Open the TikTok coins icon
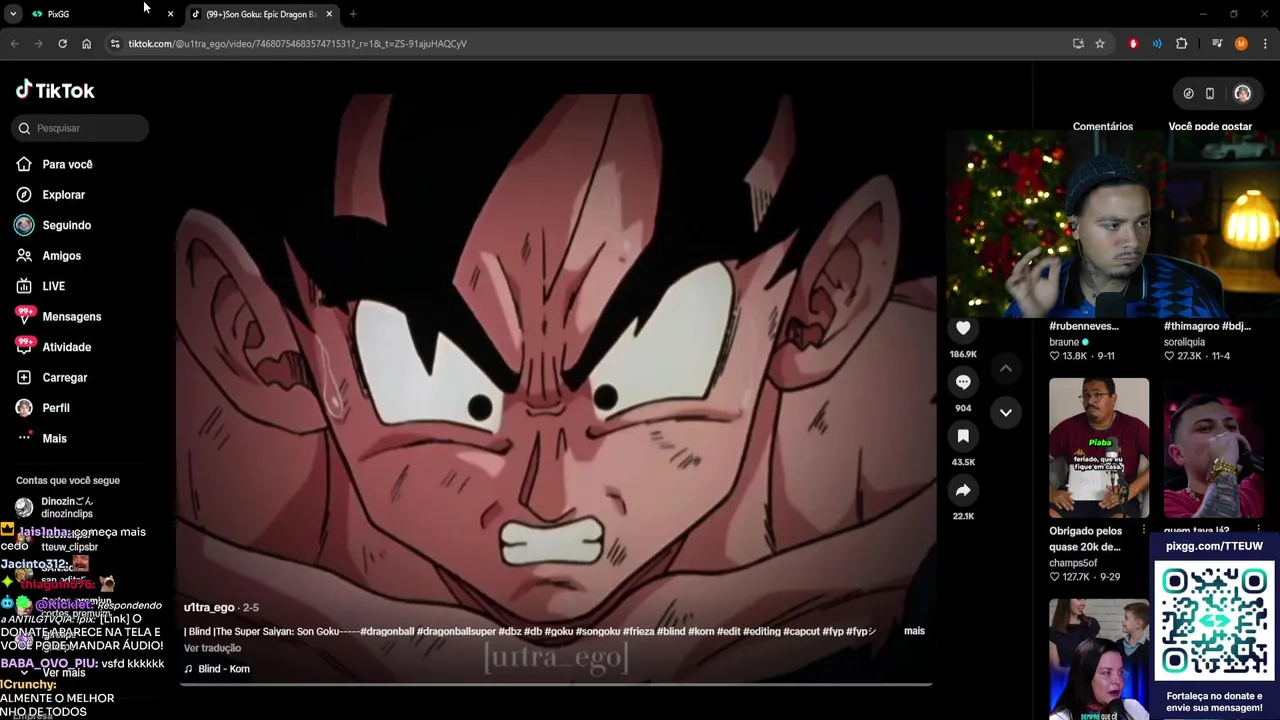 pos(1188,93)
